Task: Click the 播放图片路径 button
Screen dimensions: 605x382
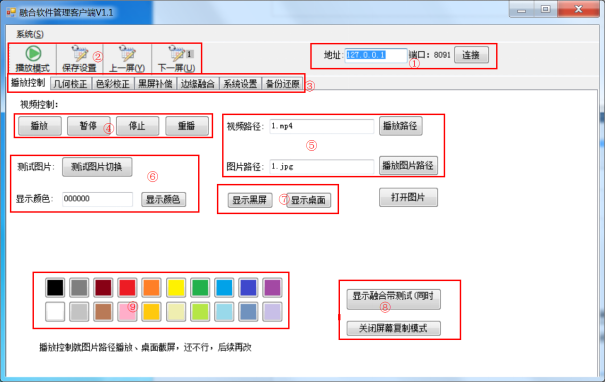Action: pos(408,166)
